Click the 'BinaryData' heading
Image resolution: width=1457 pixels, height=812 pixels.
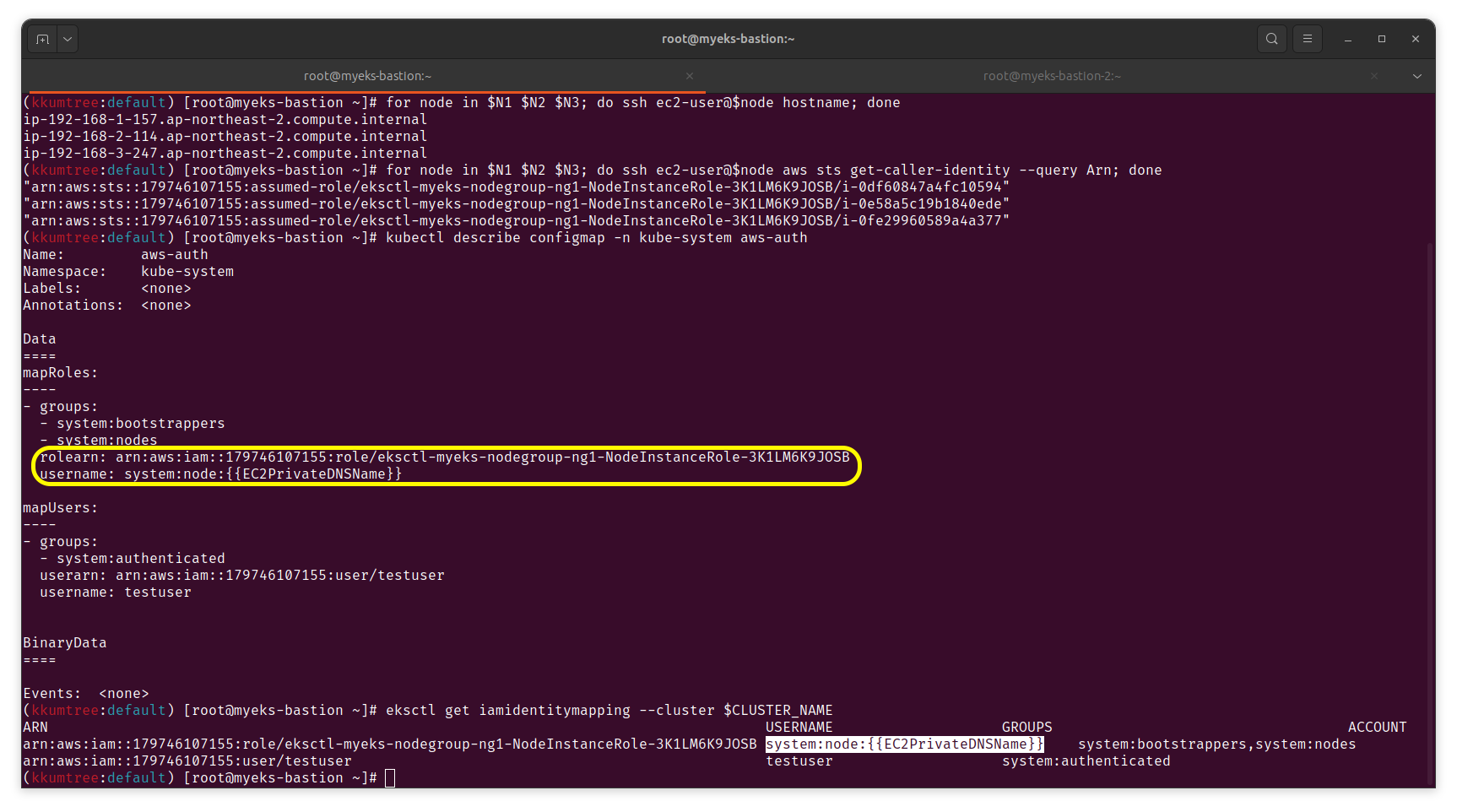(64, 643)
